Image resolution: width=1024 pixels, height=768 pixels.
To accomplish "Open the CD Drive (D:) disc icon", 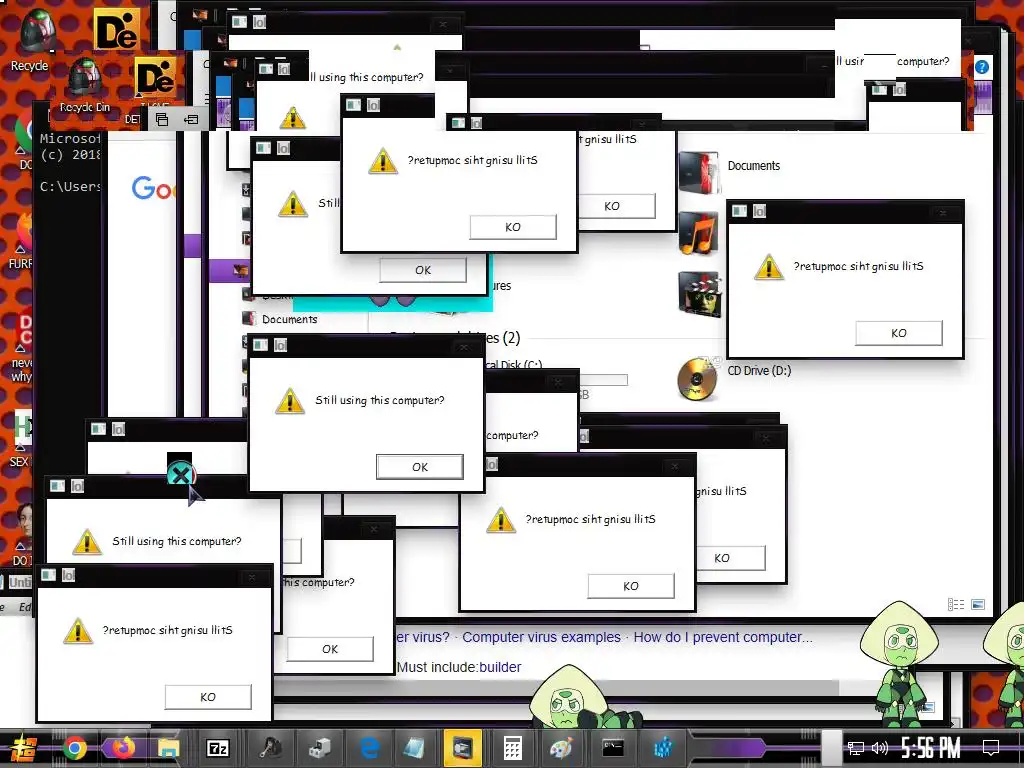I will pos(697,378).
